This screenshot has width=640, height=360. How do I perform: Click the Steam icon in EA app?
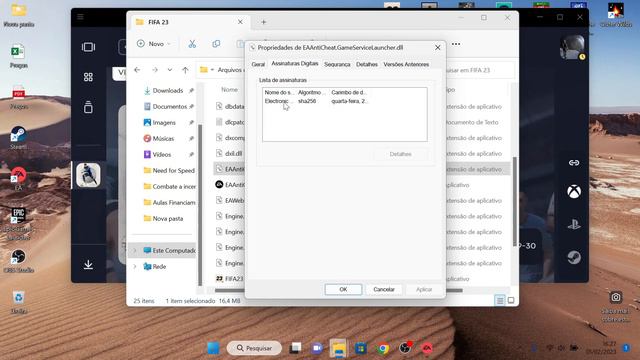click(574, 257)
